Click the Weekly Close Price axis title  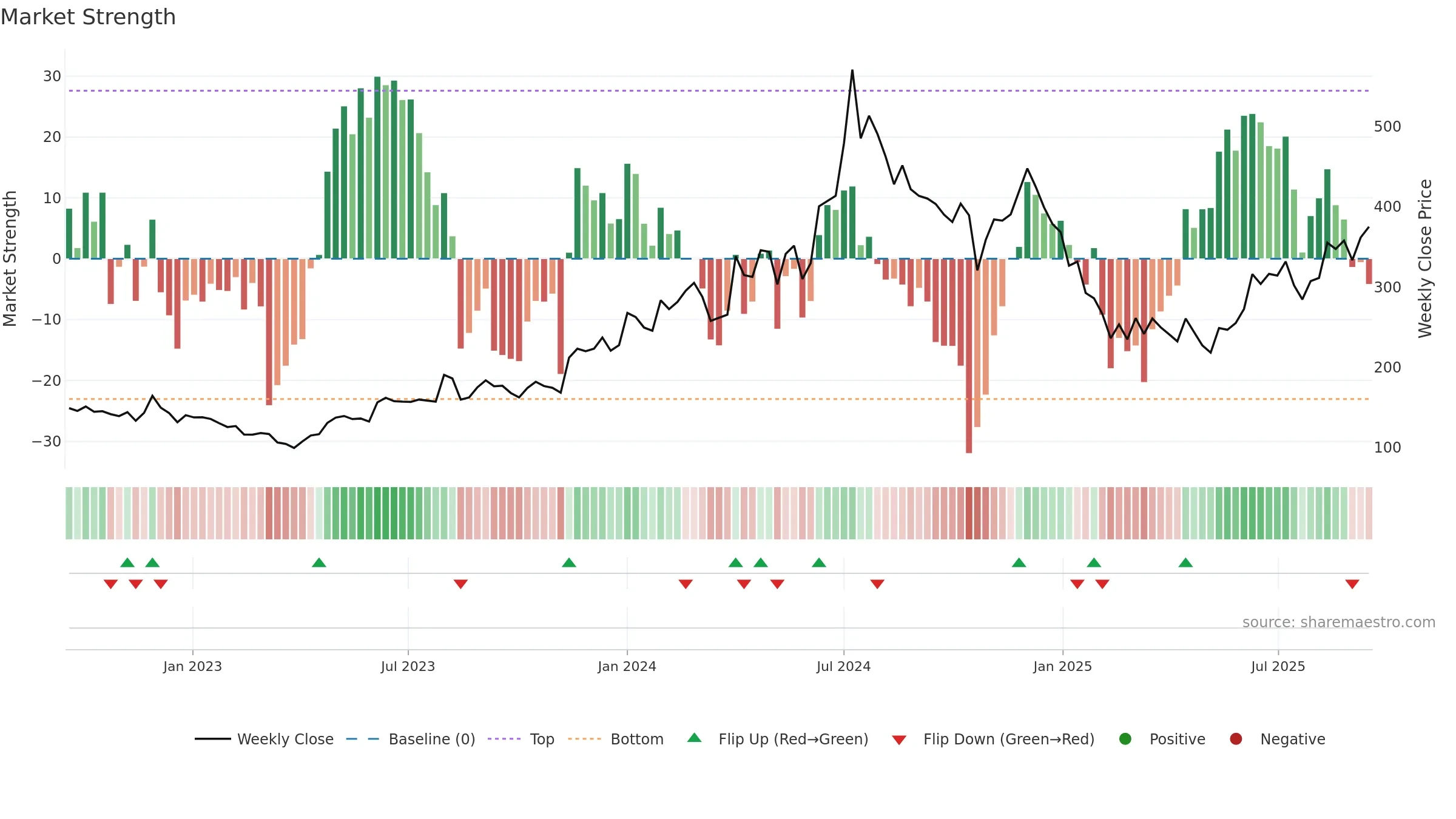(1424, 258)
